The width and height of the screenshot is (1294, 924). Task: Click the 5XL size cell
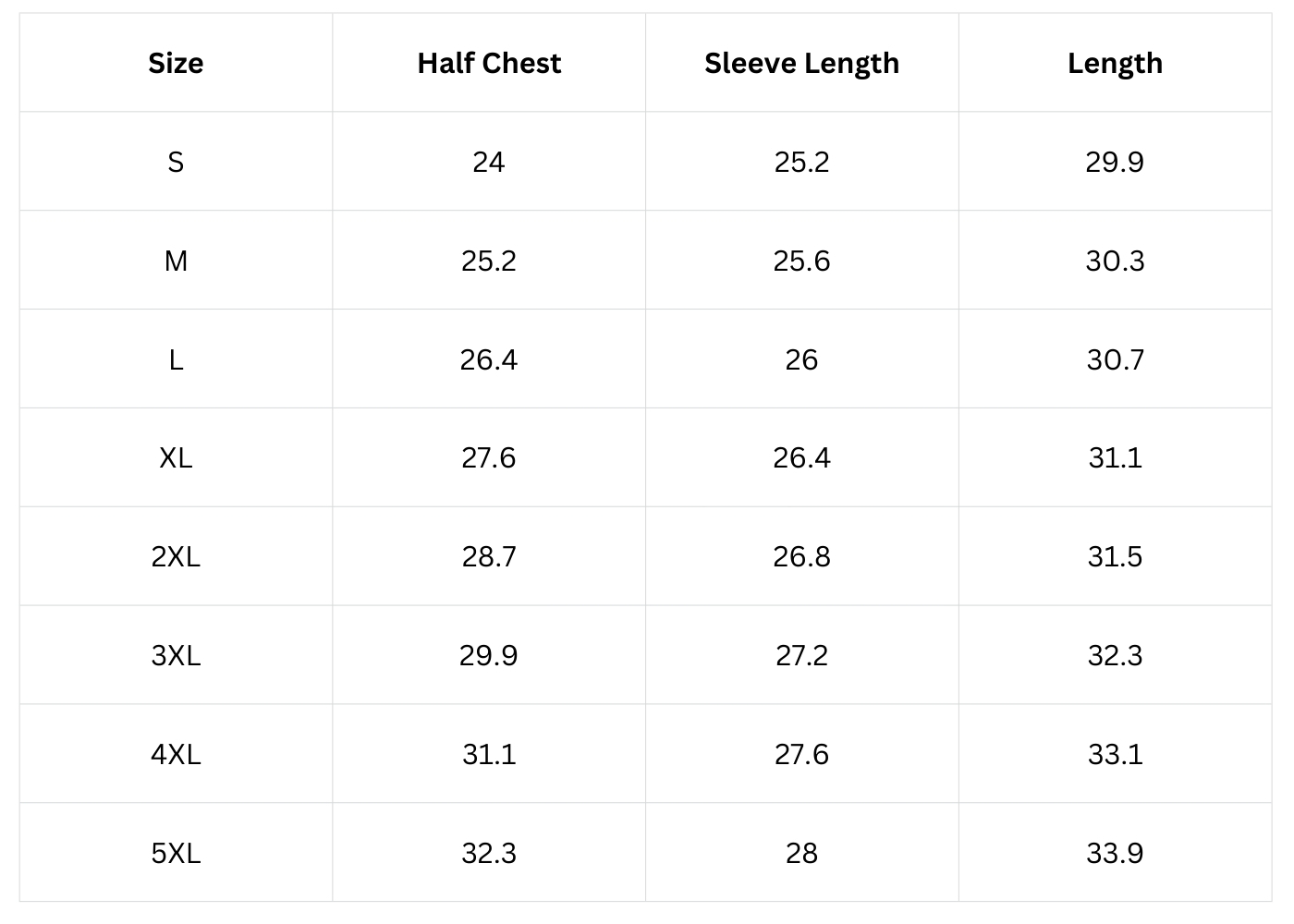pos(176,853)
